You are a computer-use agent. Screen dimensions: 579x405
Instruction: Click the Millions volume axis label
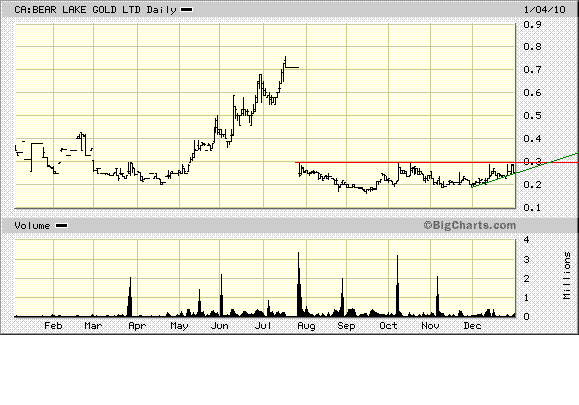[567, 275]
